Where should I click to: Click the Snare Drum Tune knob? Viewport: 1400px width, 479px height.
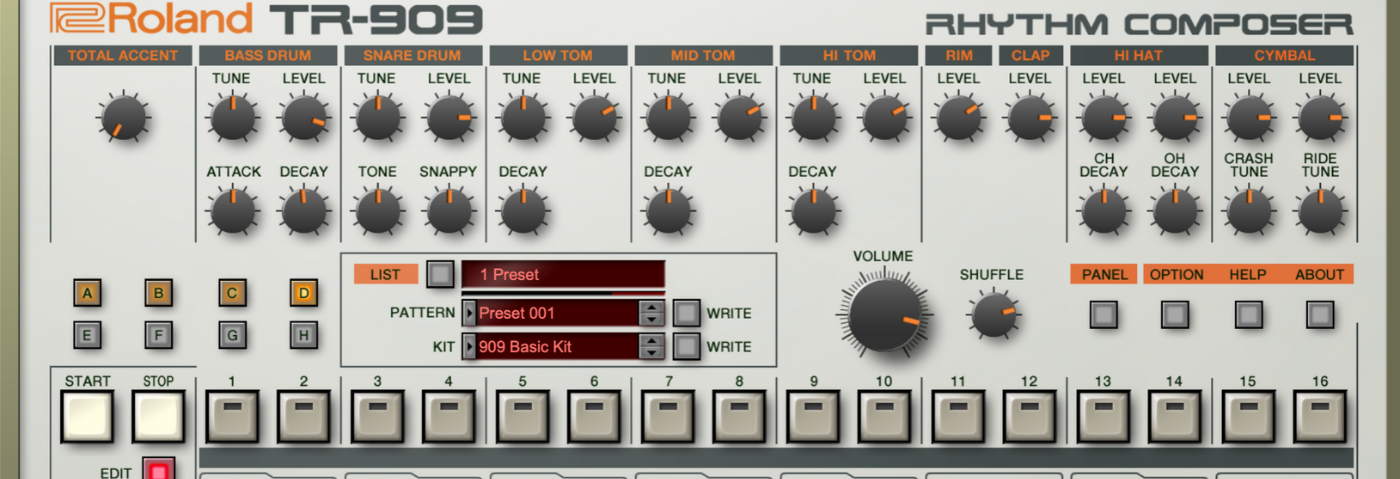377,118
